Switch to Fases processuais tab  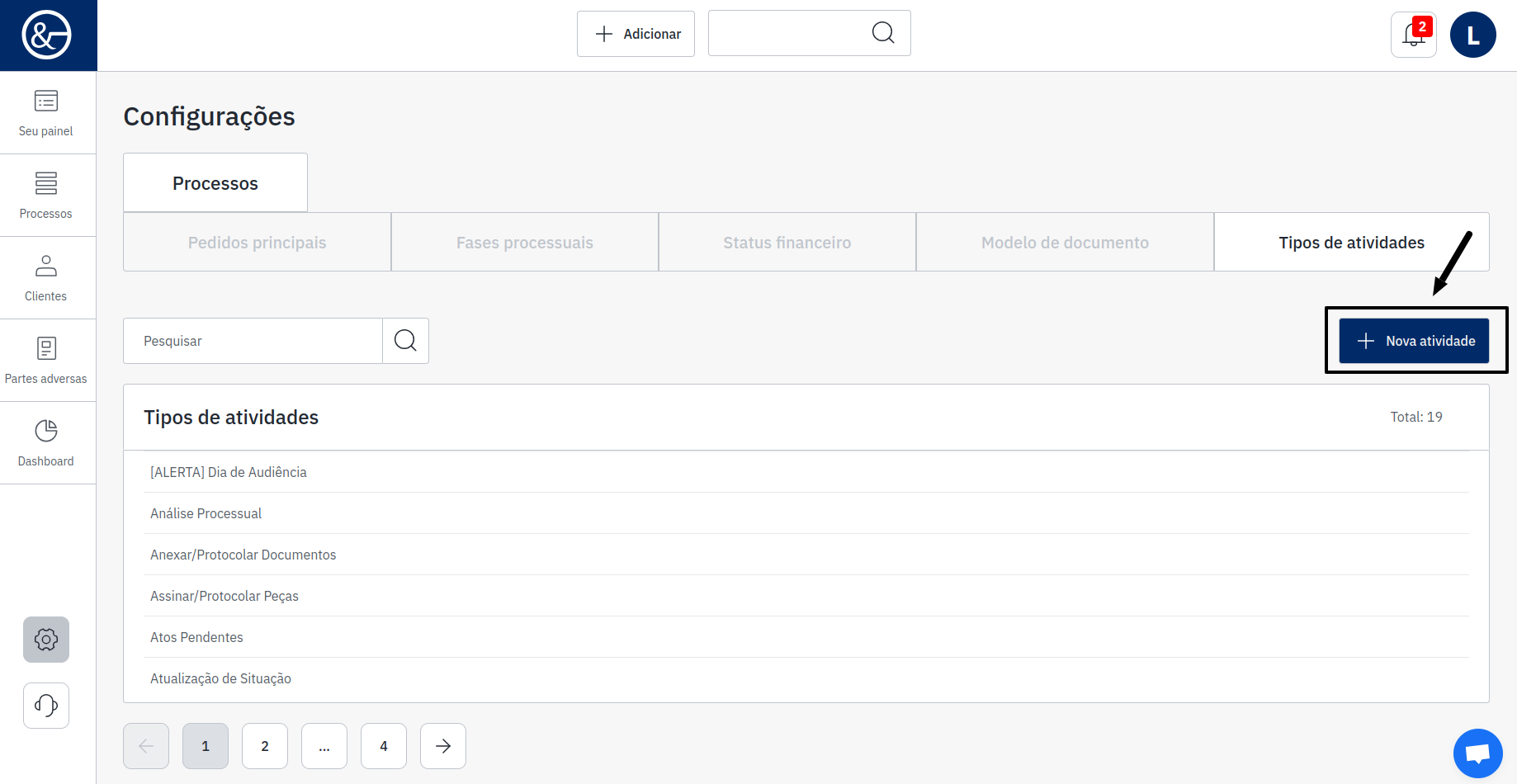coord(525,243)
